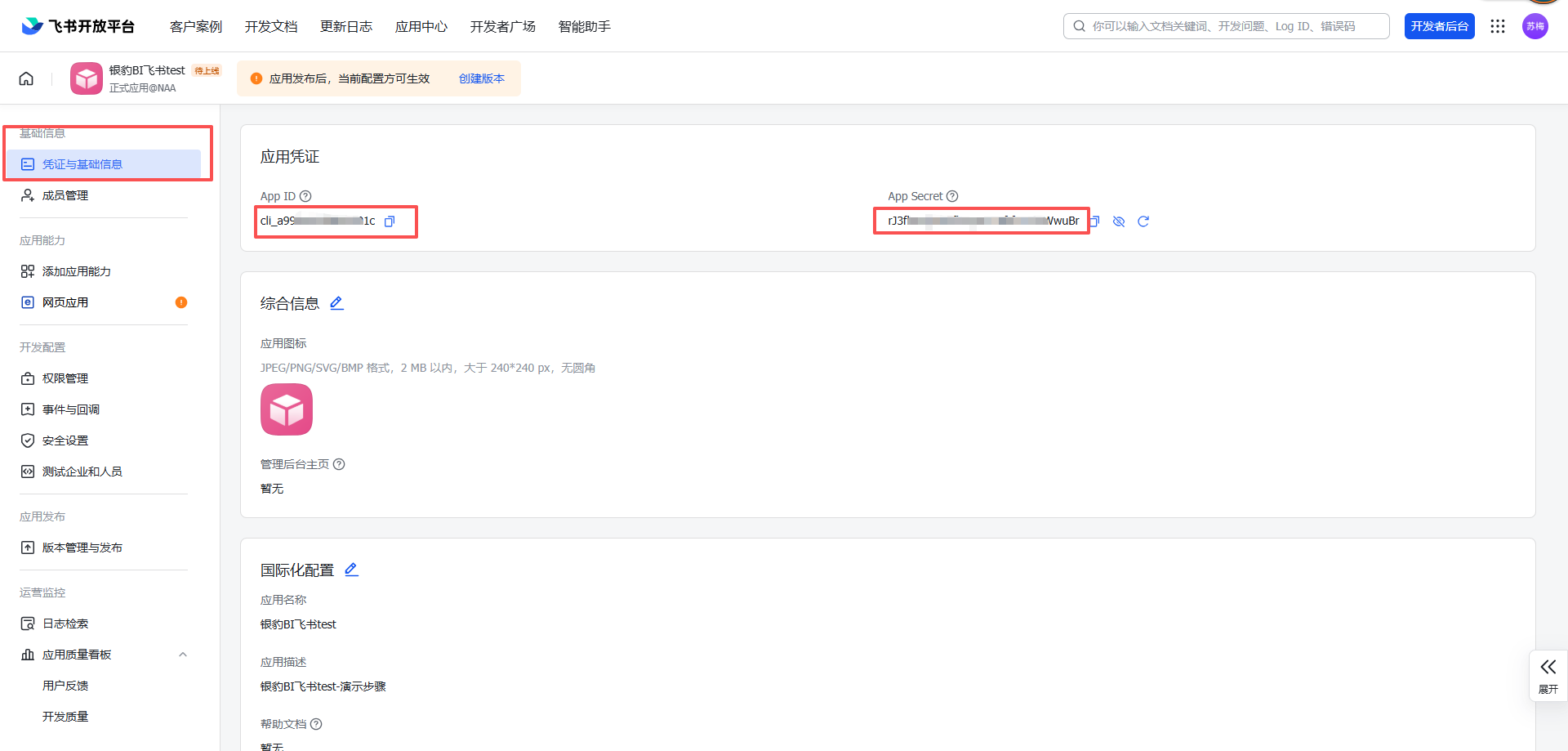1568x751 pixels.
Task: Open 应用中心 in top navigation
Action: [421, 27]
